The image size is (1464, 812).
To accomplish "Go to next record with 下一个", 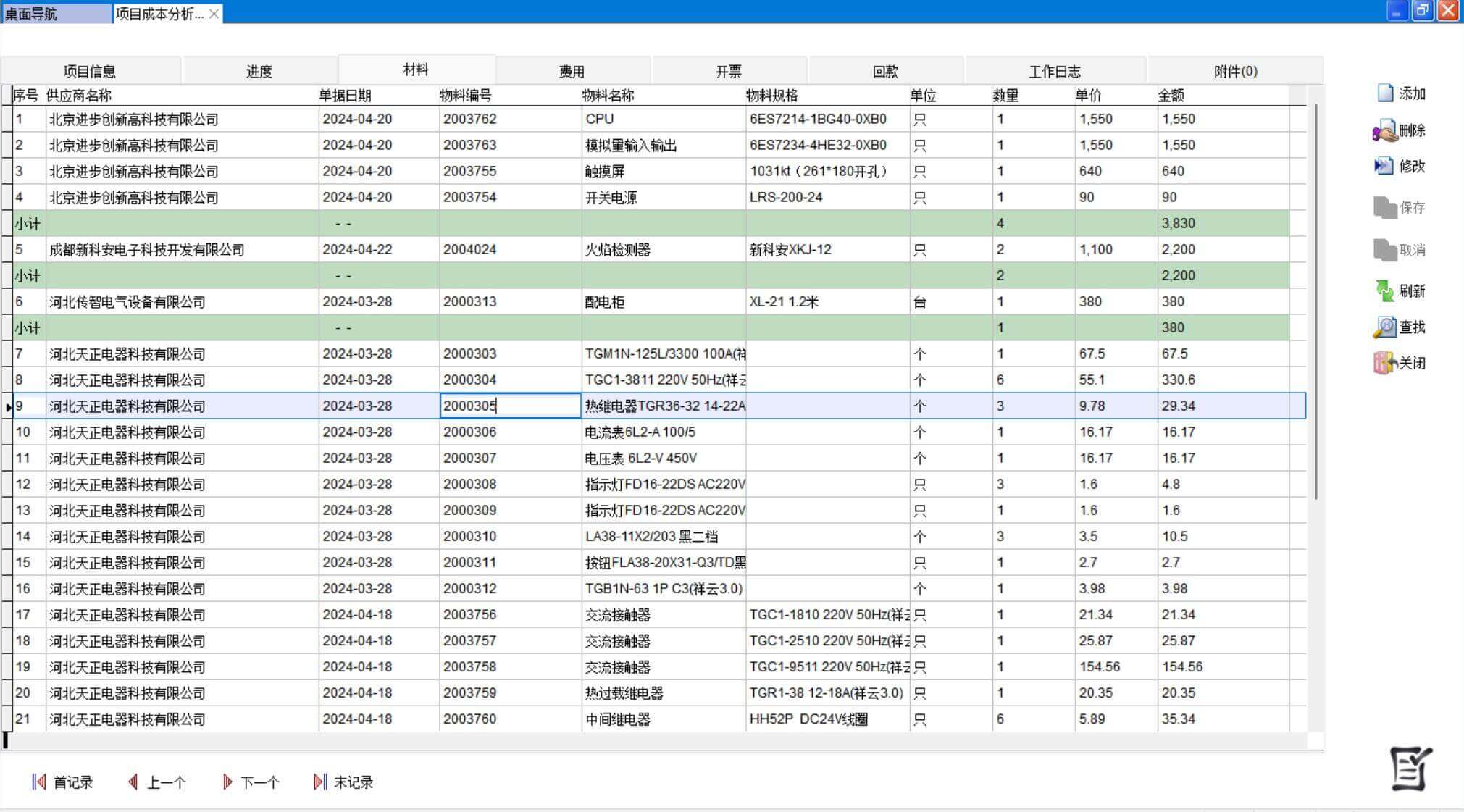I will [251, 782].
